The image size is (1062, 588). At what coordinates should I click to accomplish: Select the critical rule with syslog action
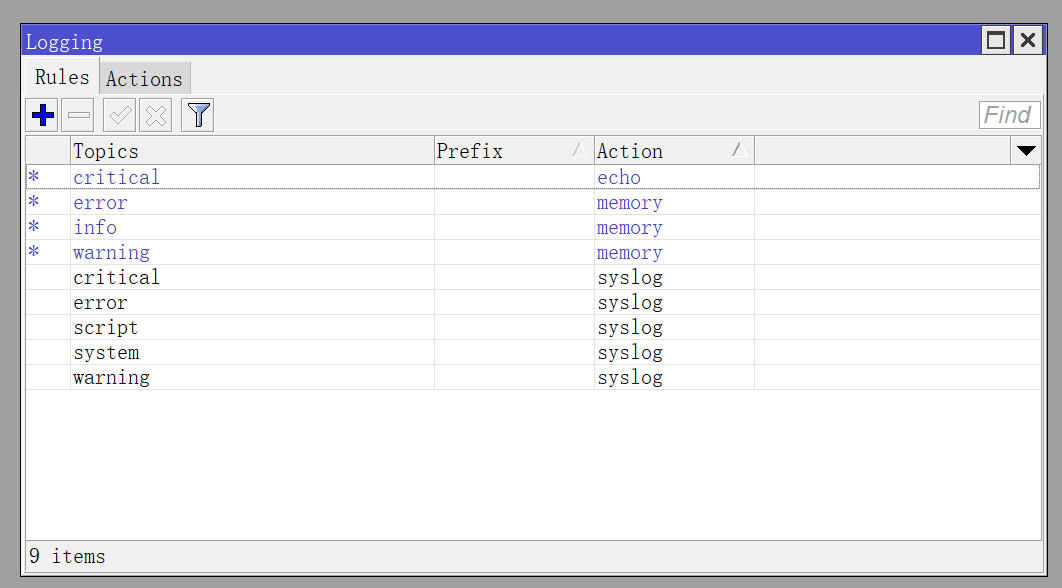pos(533,278)
